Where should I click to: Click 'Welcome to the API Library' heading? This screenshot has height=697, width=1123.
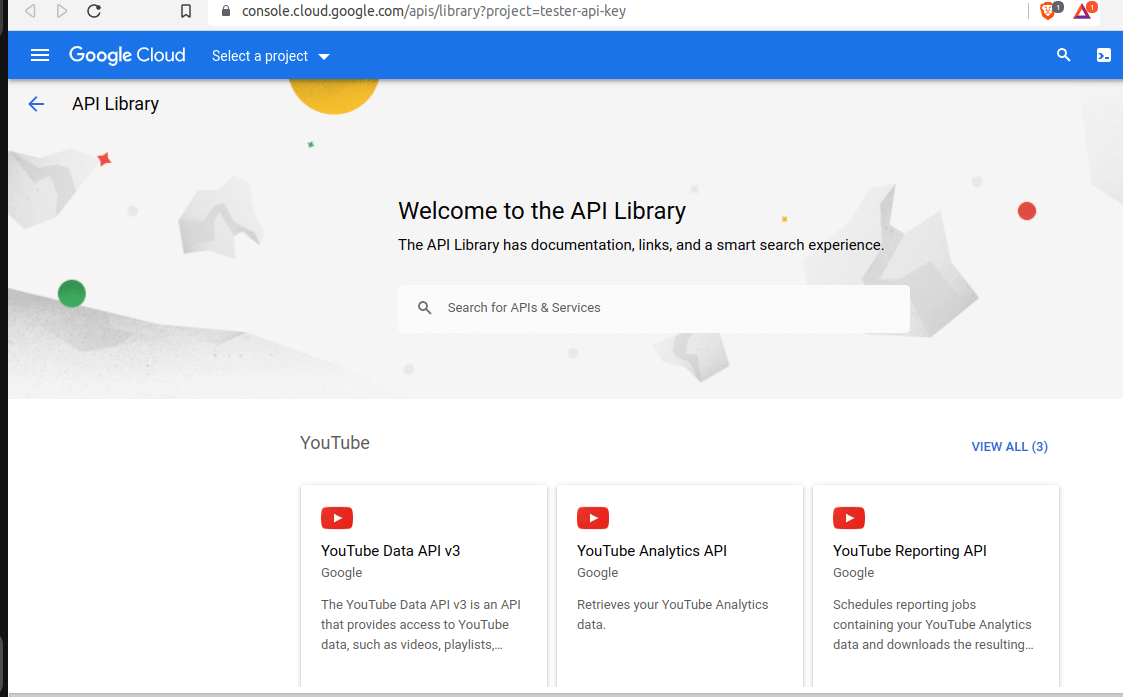coord(542,211)
